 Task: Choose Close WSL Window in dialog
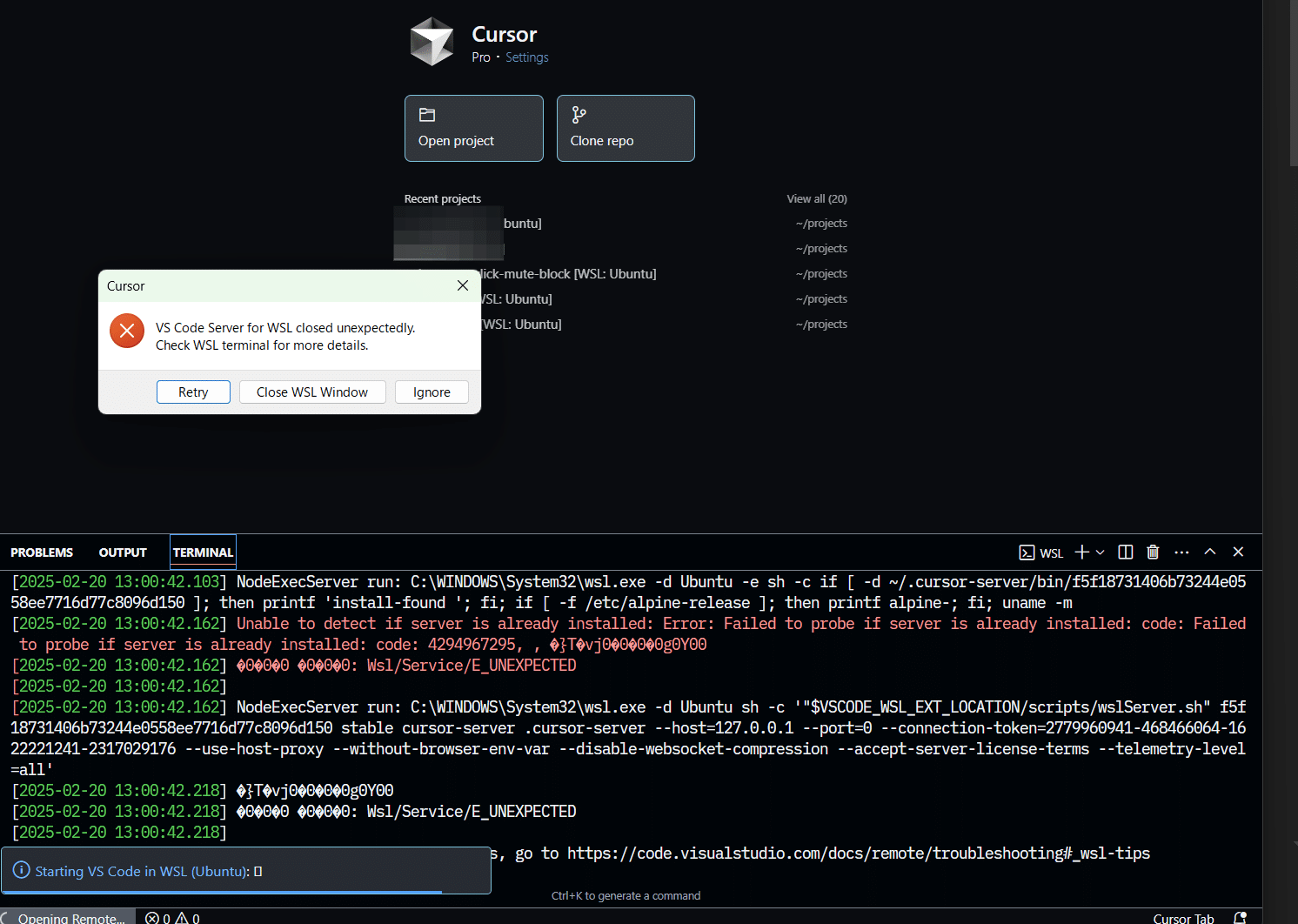[312, 392]
